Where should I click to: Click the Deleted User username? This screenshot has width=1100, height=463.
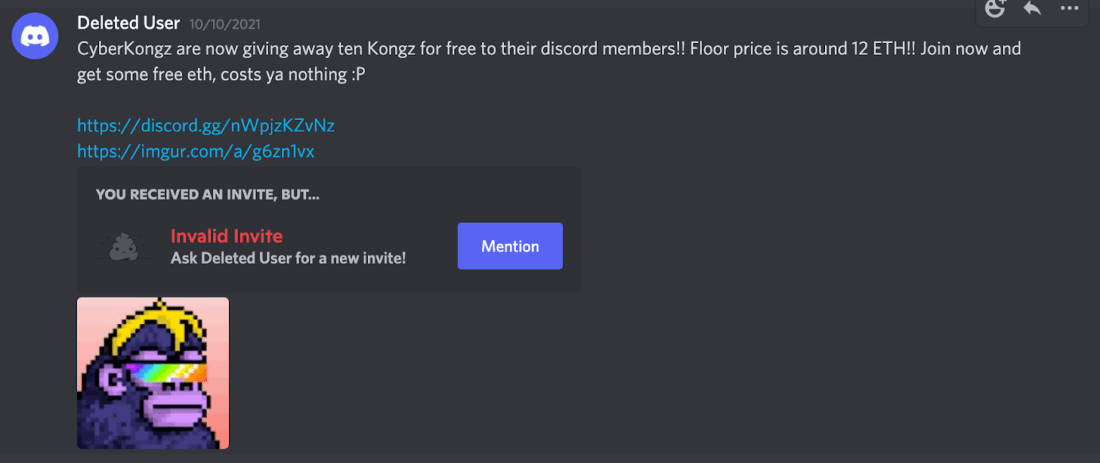128,23
